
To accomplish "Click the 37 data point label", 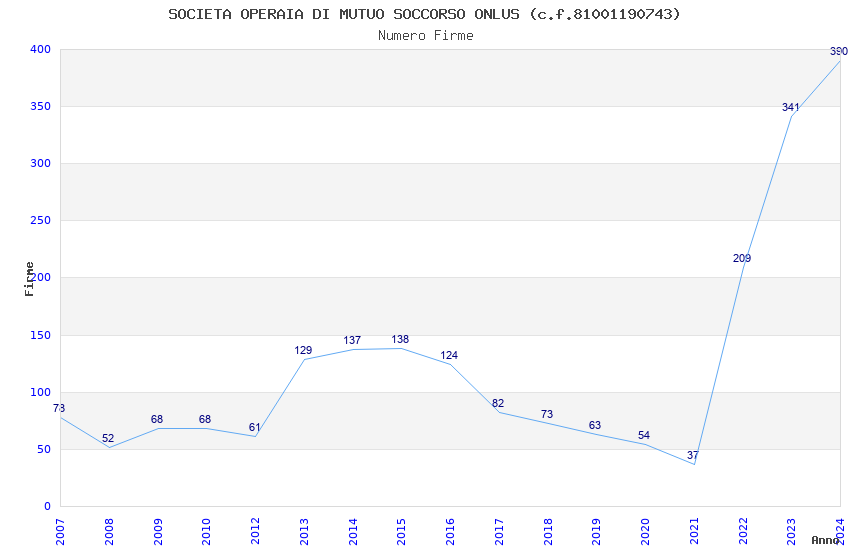I will point(693,455).
